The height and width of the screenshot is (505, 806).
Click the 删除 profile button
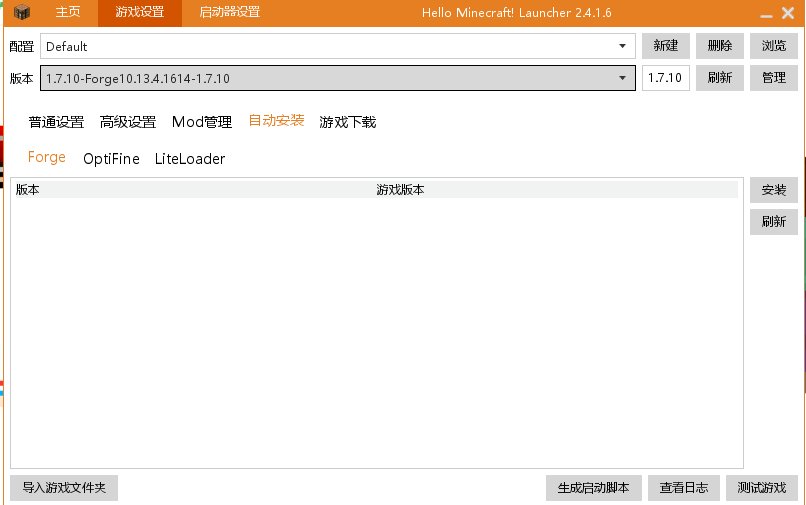720,46
